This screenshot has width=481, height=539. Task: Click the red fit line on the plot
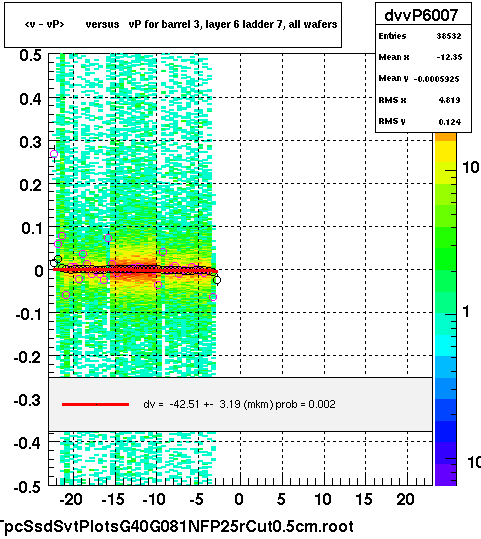(135, 271)
